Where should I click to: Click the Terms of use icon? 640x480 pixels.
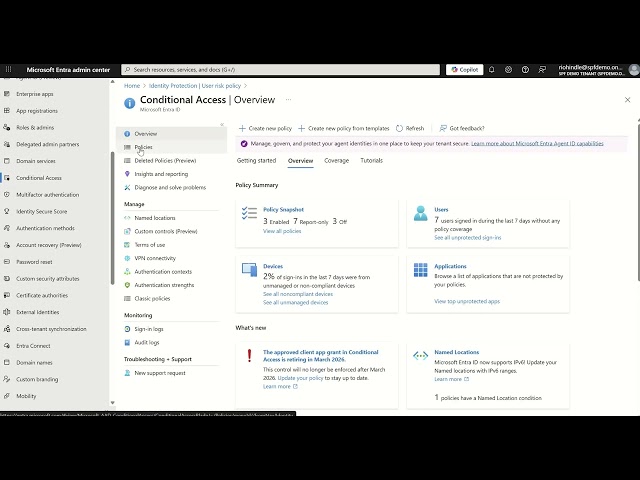[127, 244]
